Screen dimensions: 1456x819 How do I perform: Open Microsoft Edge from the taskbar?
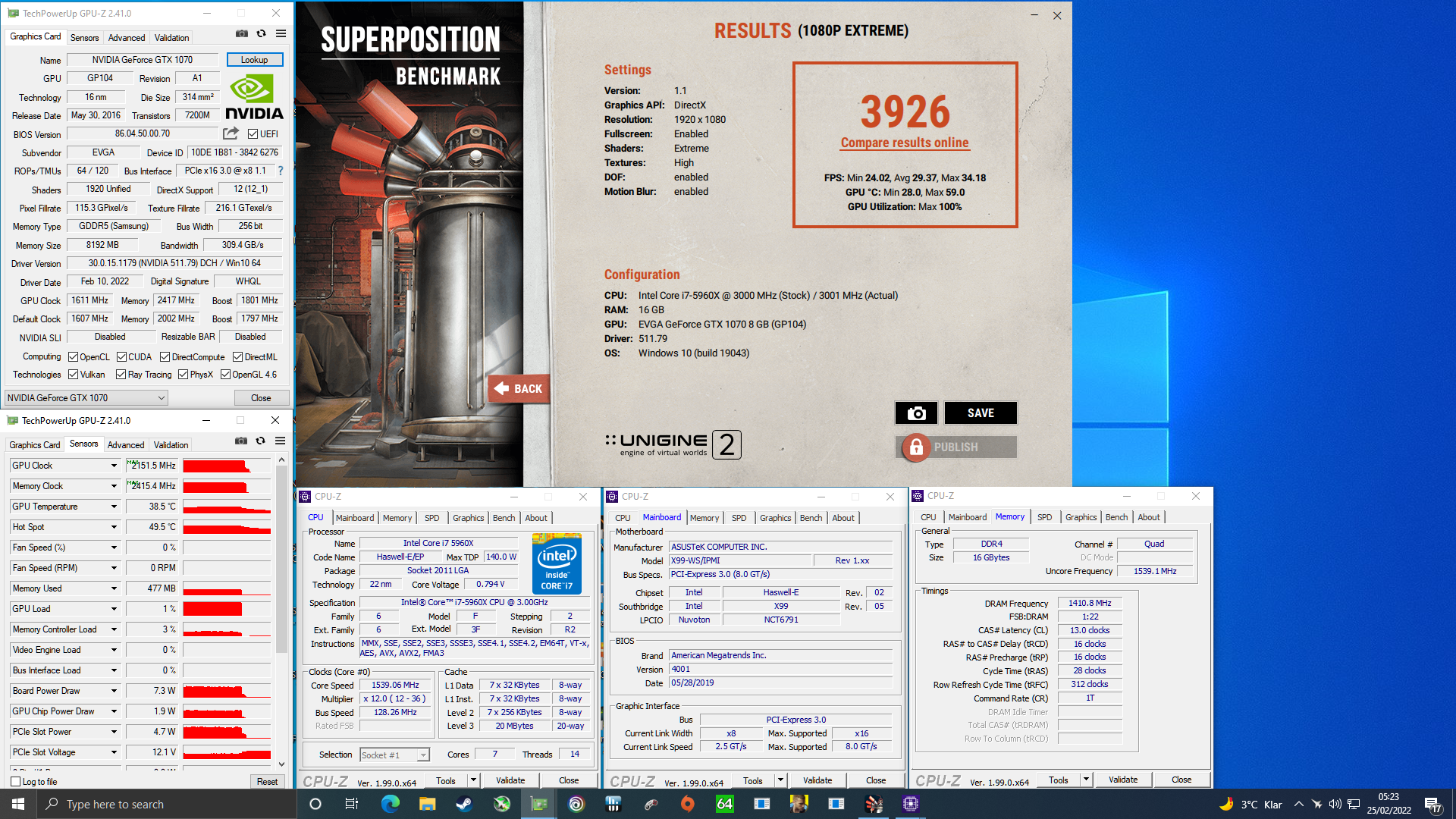pos(390,804)
